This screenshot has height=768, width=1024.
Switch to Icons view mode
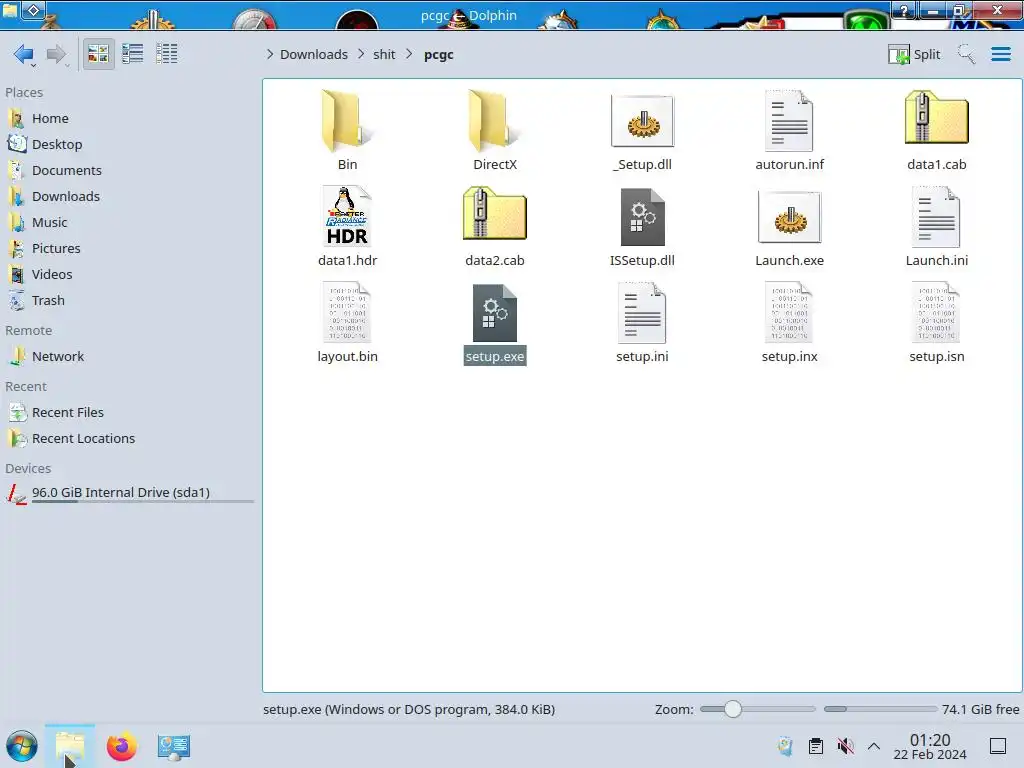(98, 54)
